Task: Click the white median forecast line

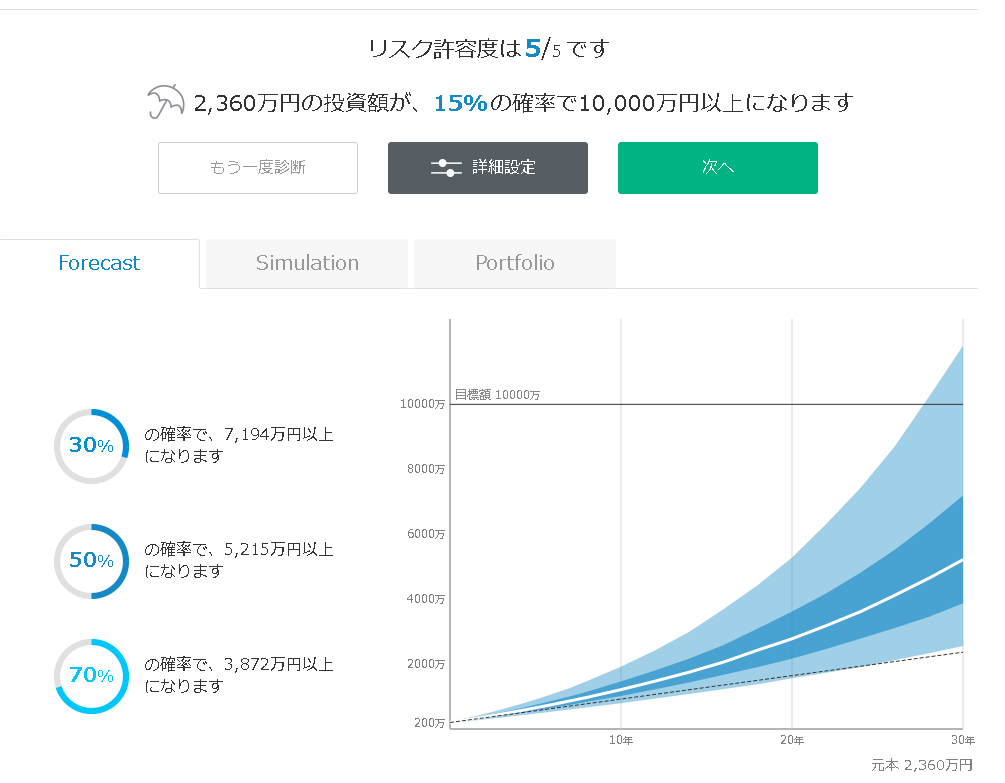Action: (x=792, y=638)
